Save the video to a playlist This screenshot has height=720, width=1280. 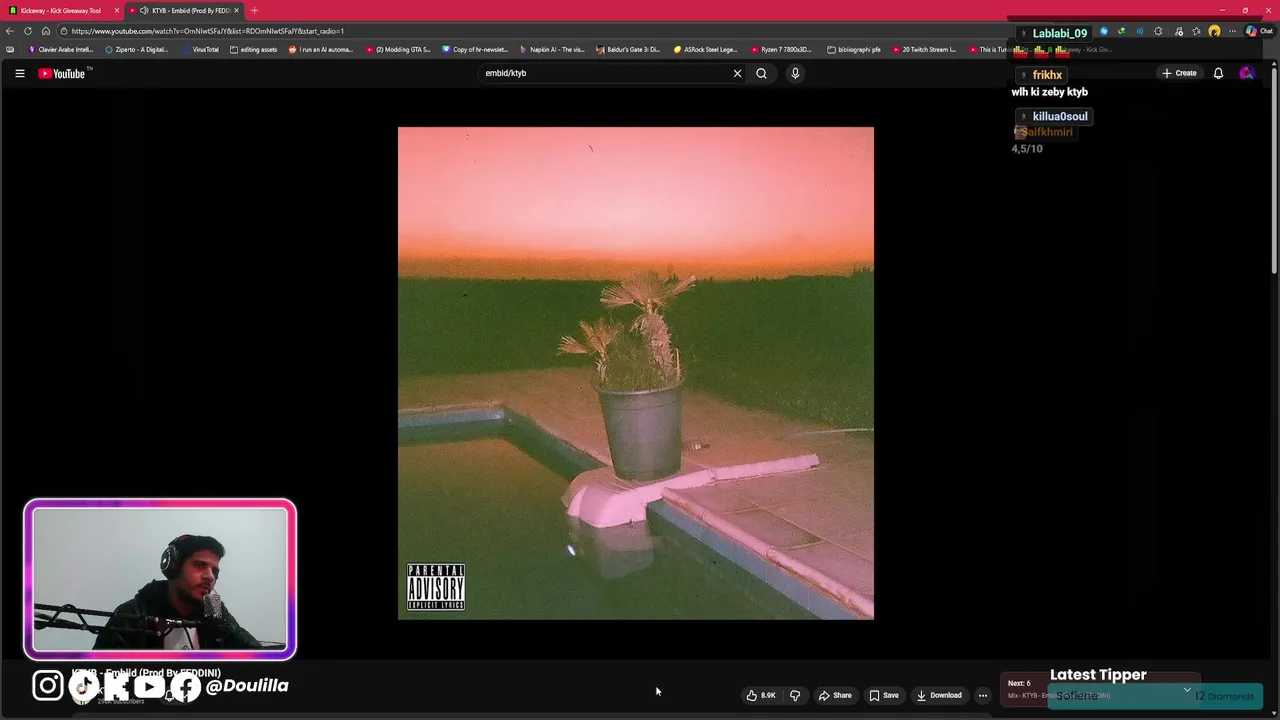tap(884, 695)
